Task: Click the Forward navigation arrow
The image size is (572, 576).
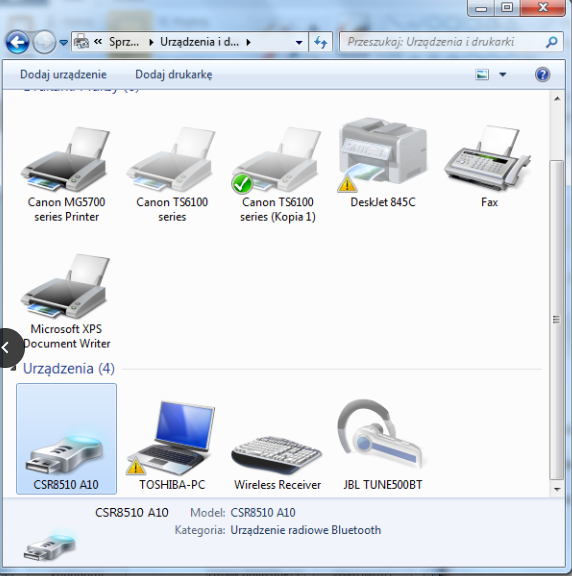Action: point(44,42)
